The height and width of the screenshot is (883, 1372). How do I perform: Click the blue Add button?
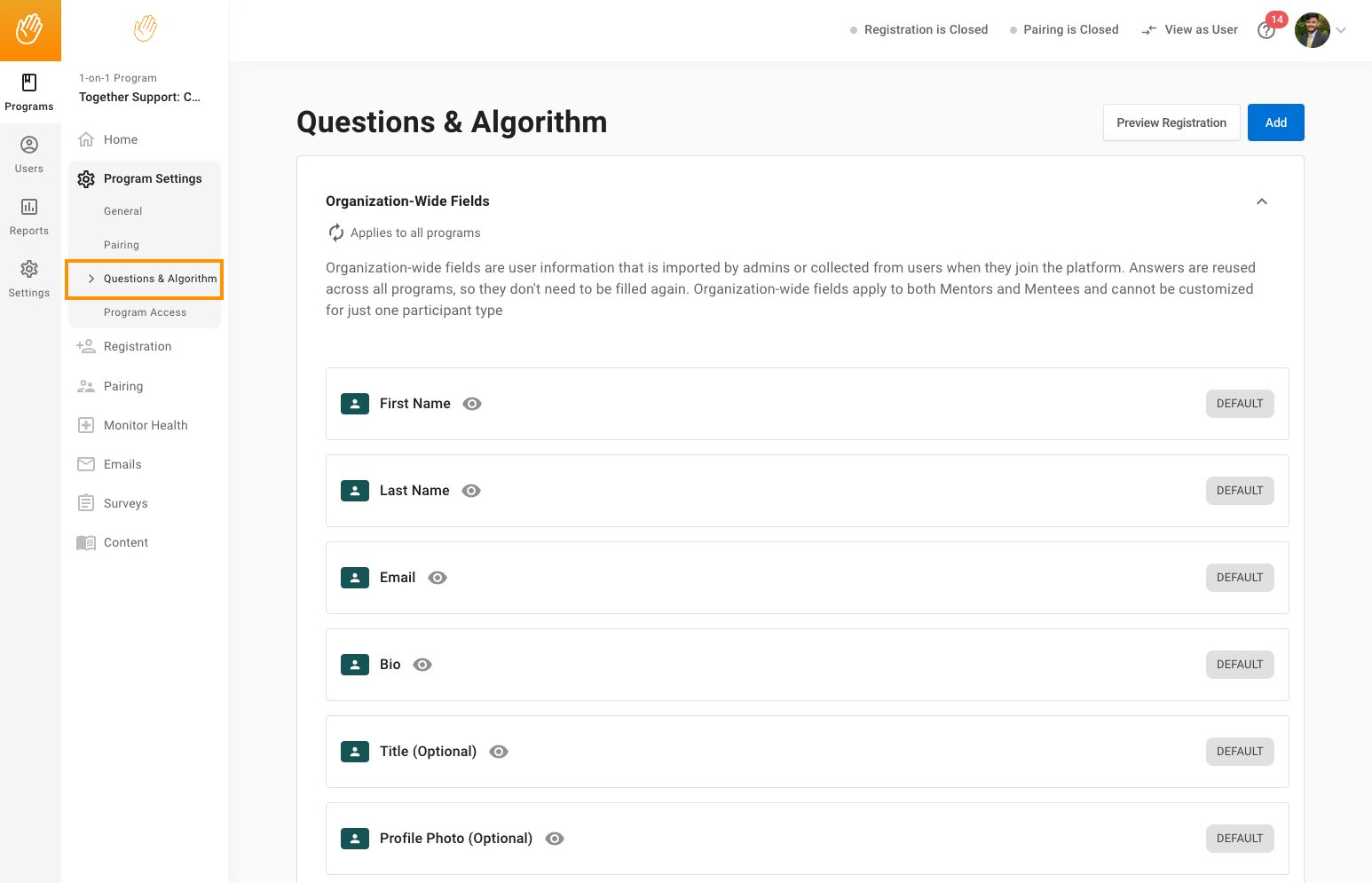(1276, 122)
